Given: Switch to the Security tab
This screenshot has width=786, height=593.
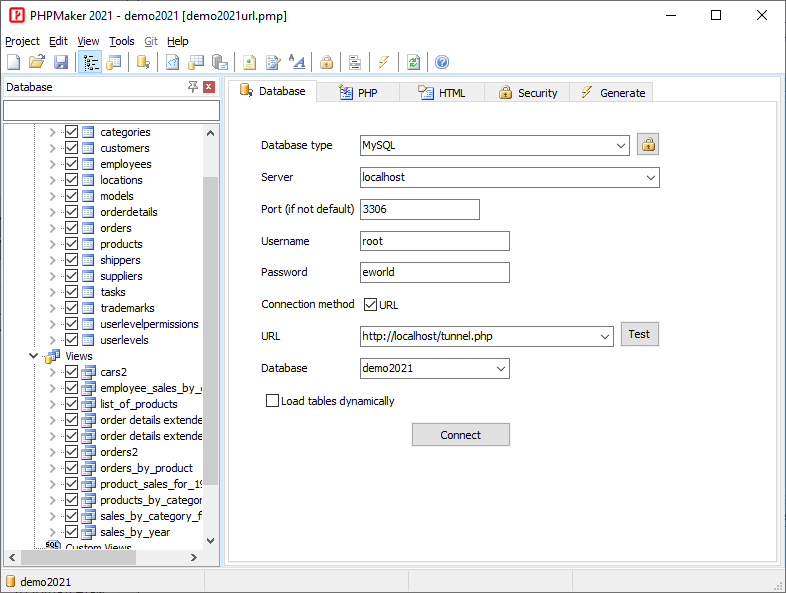Looking at the screenshot, I should [527, 92].
